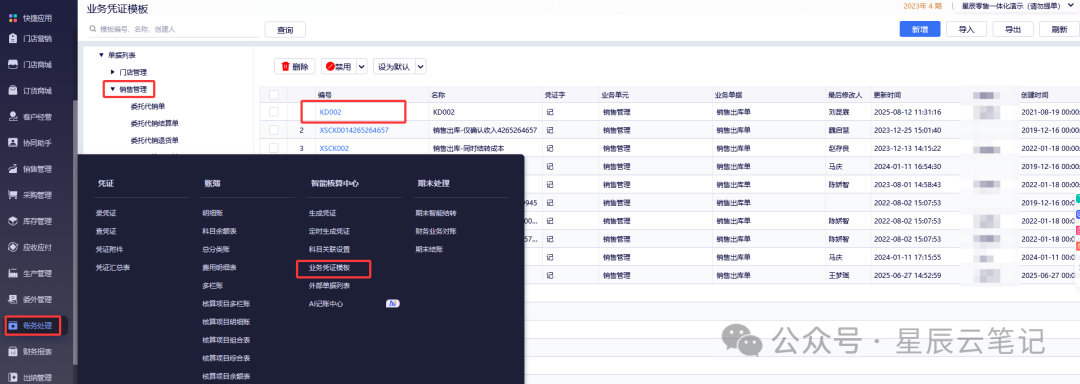Image resolution: width=1080 pixels, height=384 pixels.
Task: Select 业务凭证模板 in the menu
Action: (329, 268)
